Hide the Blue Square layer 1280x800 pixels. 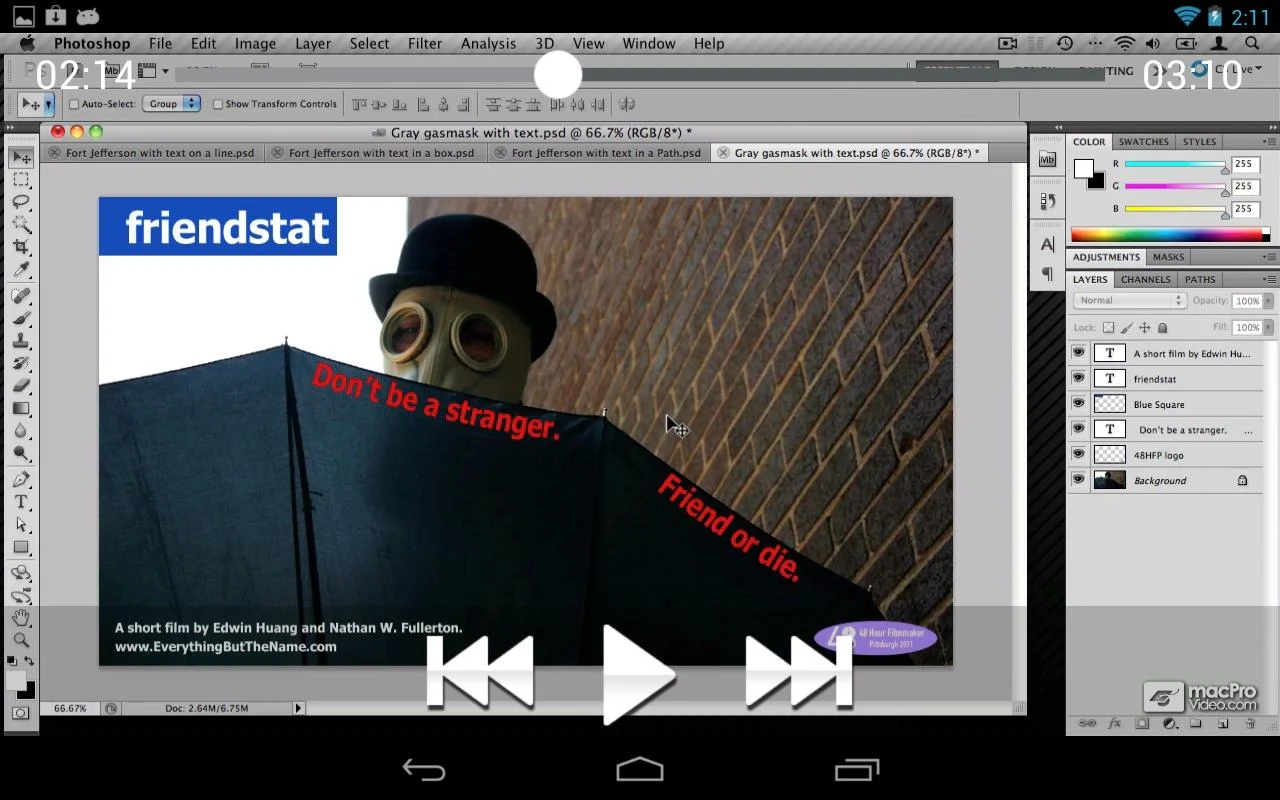point(1078,404)
